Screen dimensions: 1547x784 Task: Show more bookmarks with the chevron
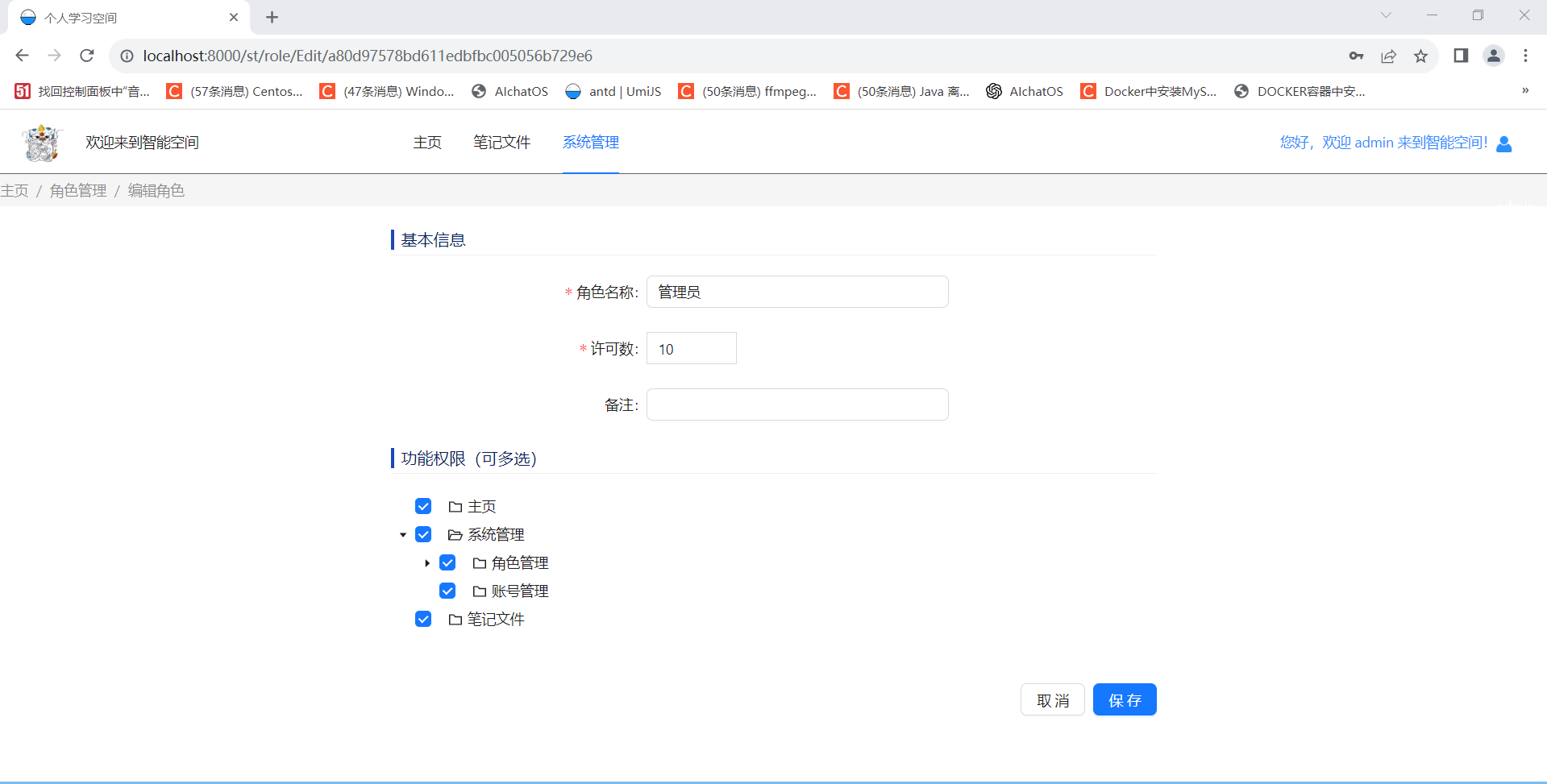point(1525,90)
